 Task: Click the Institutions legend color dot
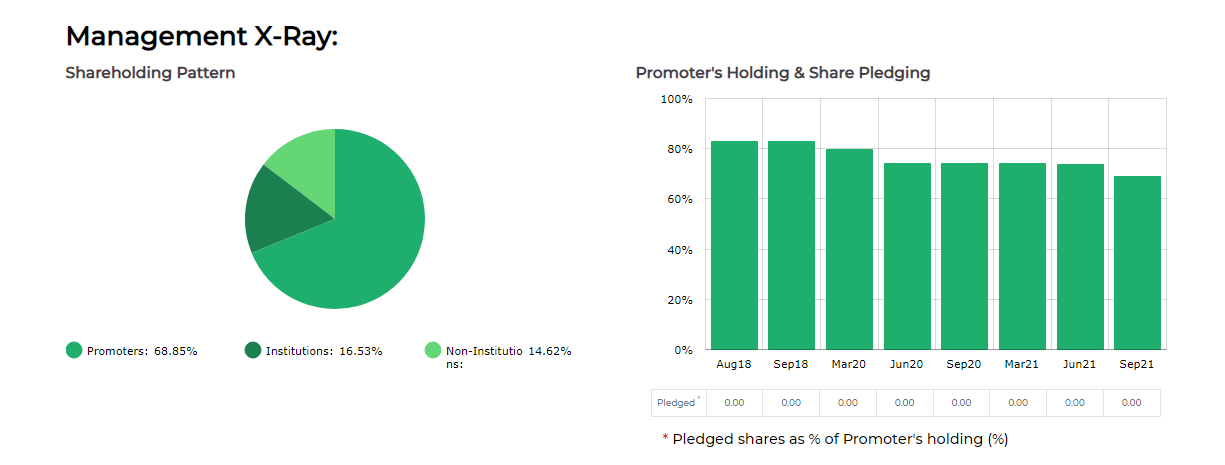tap(252, 350)
